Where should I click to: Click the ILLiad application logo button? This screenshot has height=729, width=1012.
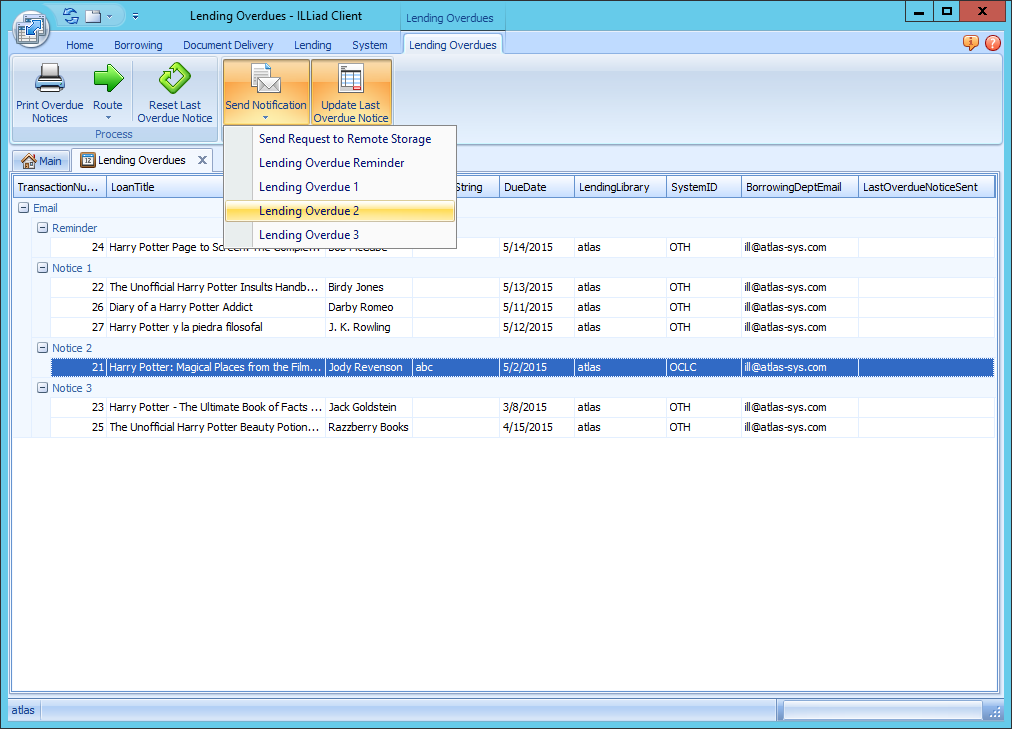(31, 30)
